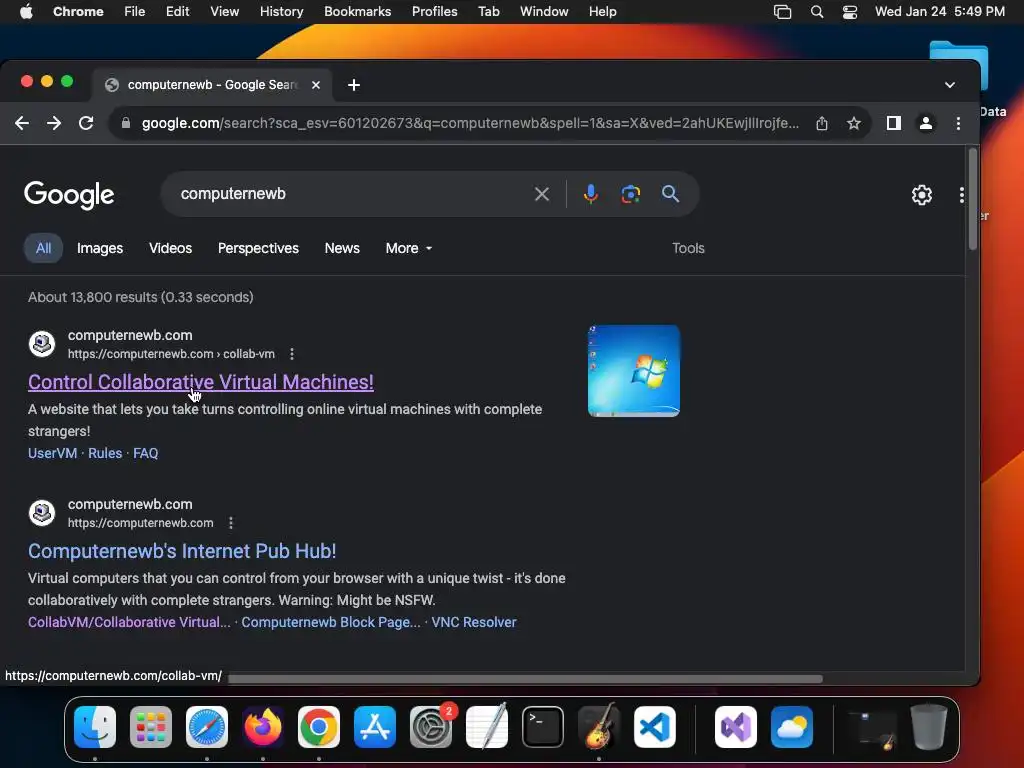This screenshot has height=768, width=1024.
Task: Open the FAQ sitelink
Action: (146, 453)
